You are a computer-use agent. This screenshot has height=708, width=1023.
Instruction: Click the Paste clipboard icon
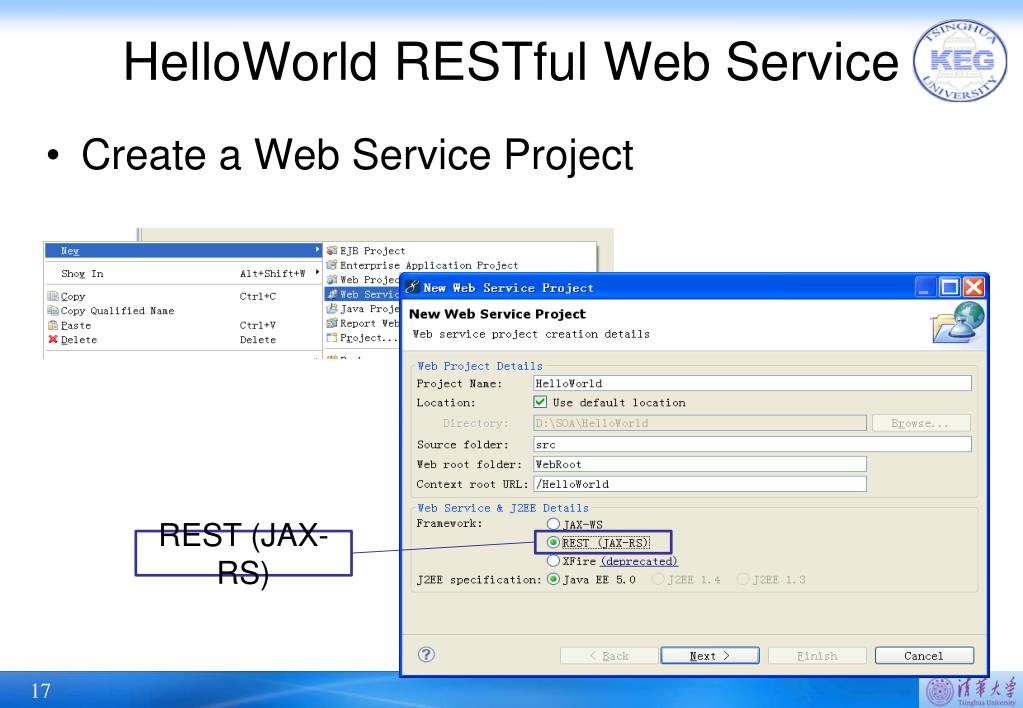click(x=53, y=325)
